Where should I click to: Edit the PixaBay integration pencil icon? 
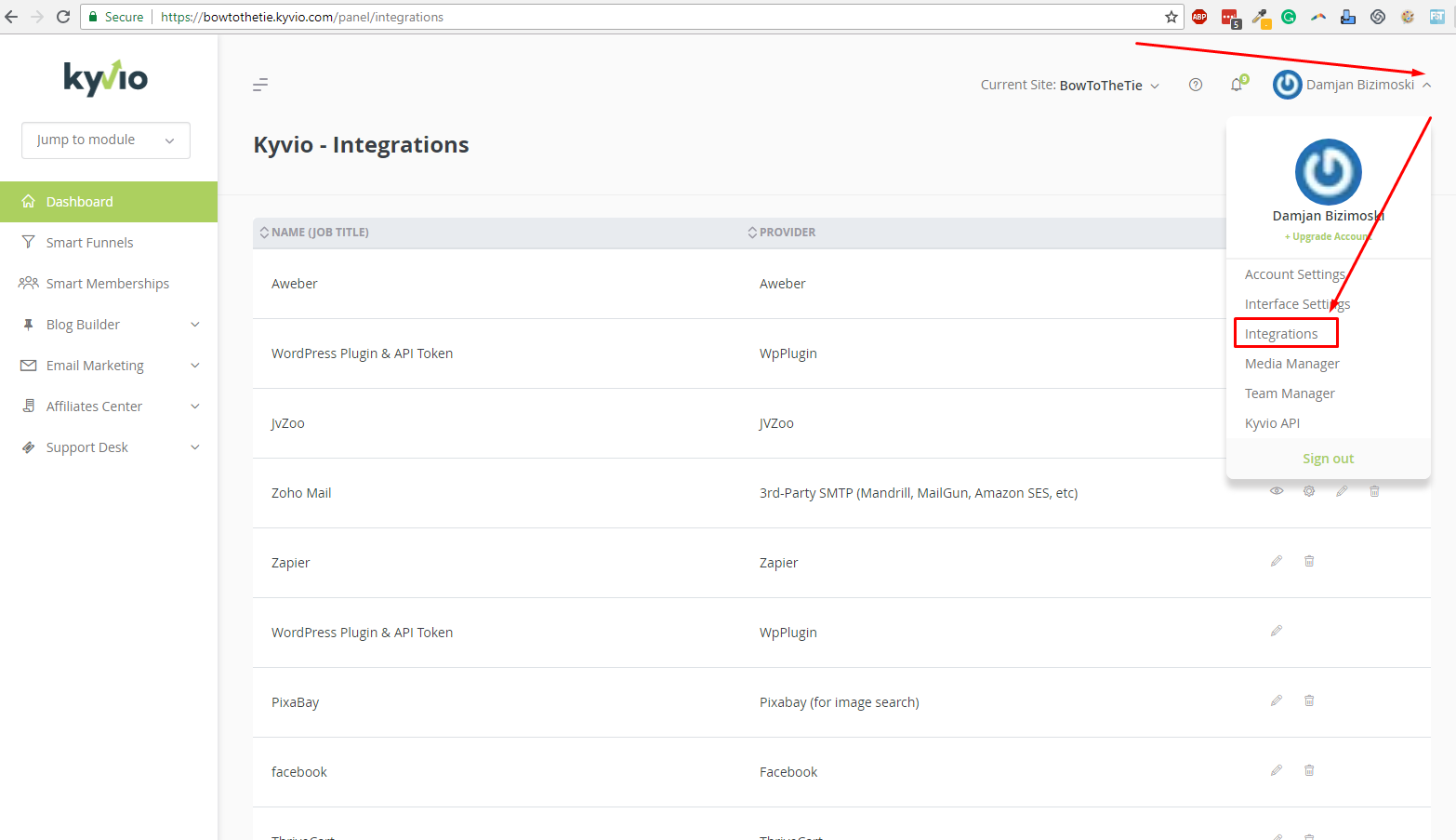click(x=1277, y=700)
